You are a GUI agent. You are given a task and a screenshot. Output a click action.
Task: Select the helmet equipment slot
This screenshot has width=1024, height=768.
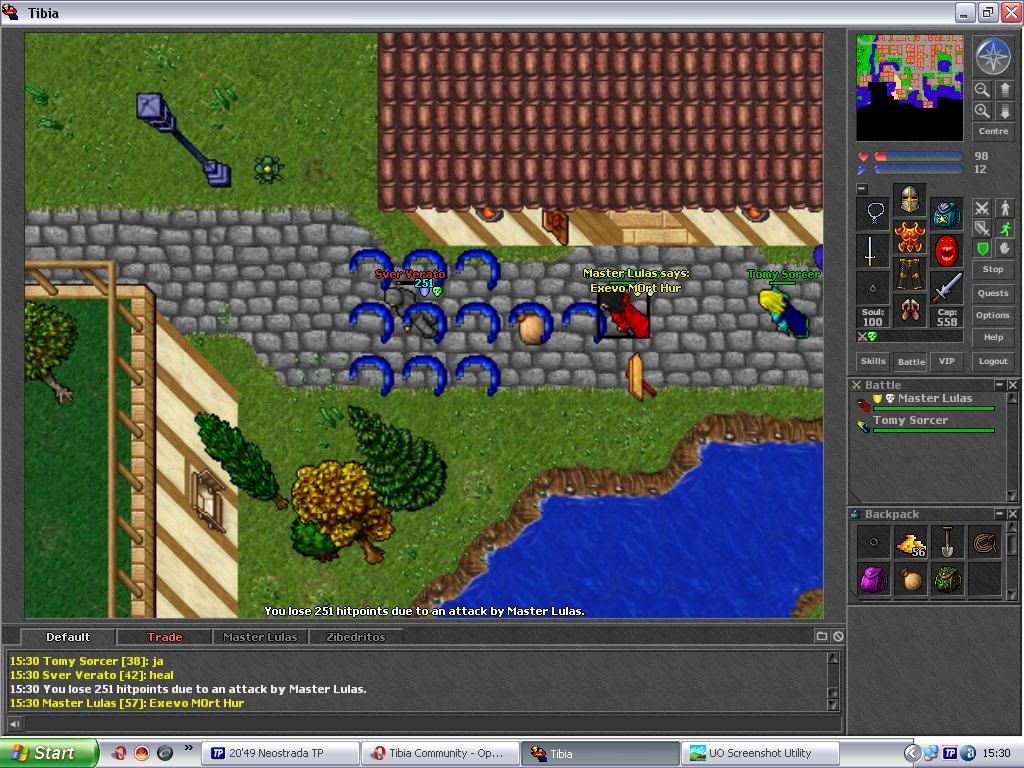pos(909,199)
